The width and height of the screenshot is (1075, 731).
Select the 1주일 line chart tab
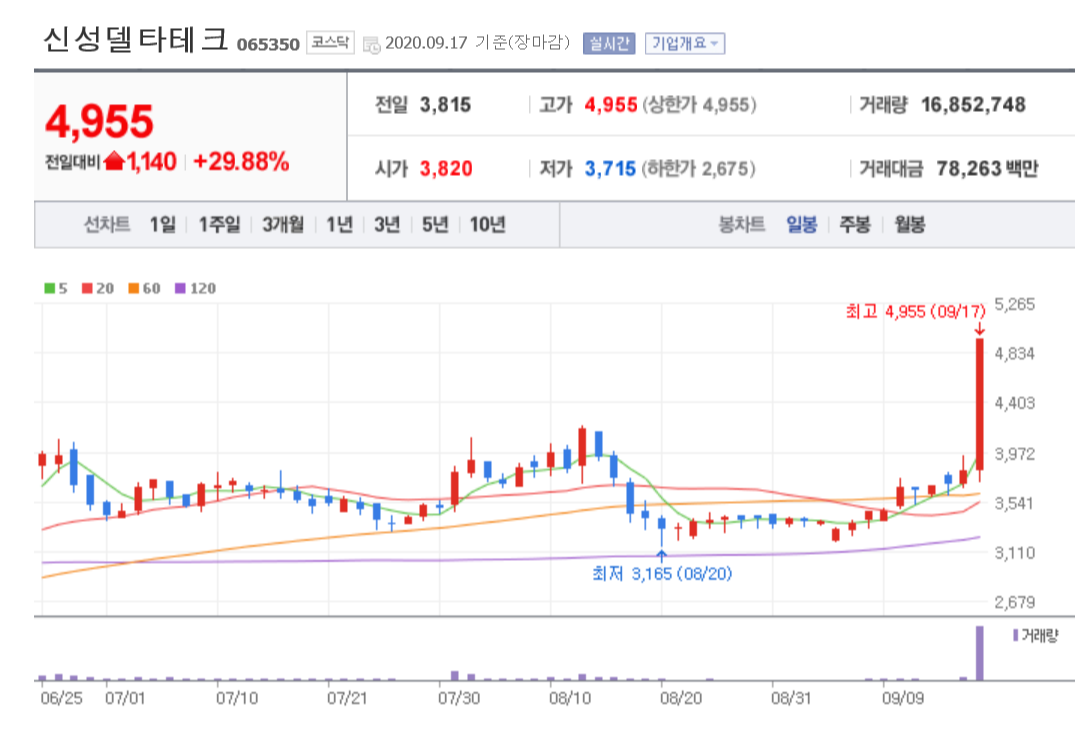(x=219, y=224)
